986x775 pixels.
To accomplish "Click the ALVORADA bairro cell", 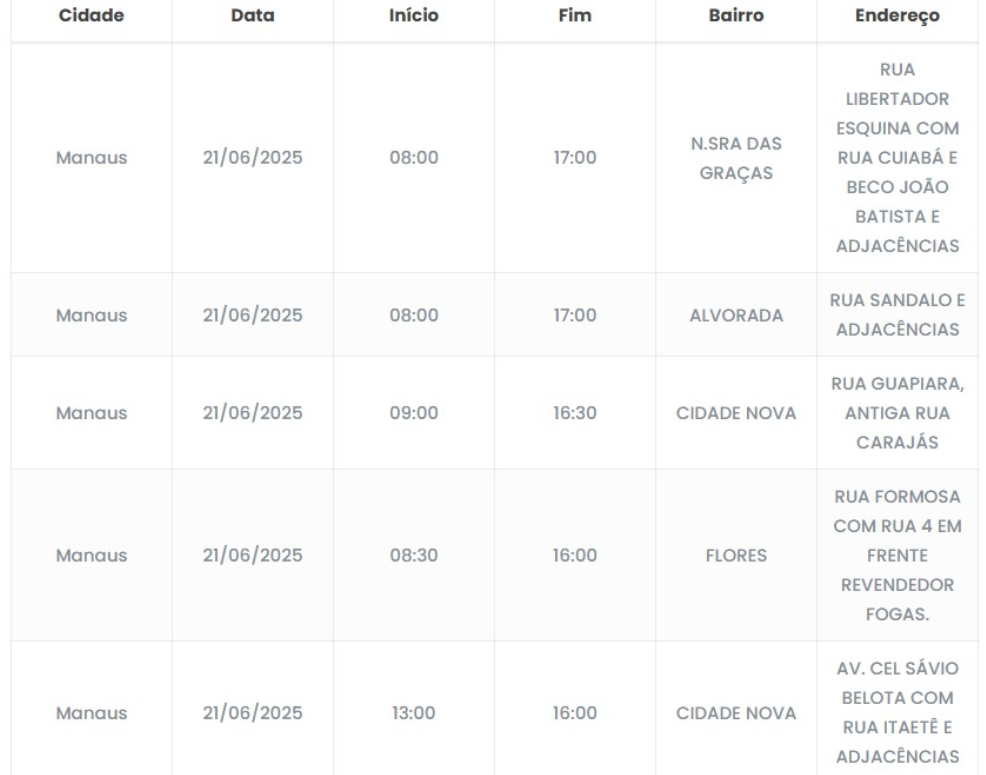I will tap(736, 315).
